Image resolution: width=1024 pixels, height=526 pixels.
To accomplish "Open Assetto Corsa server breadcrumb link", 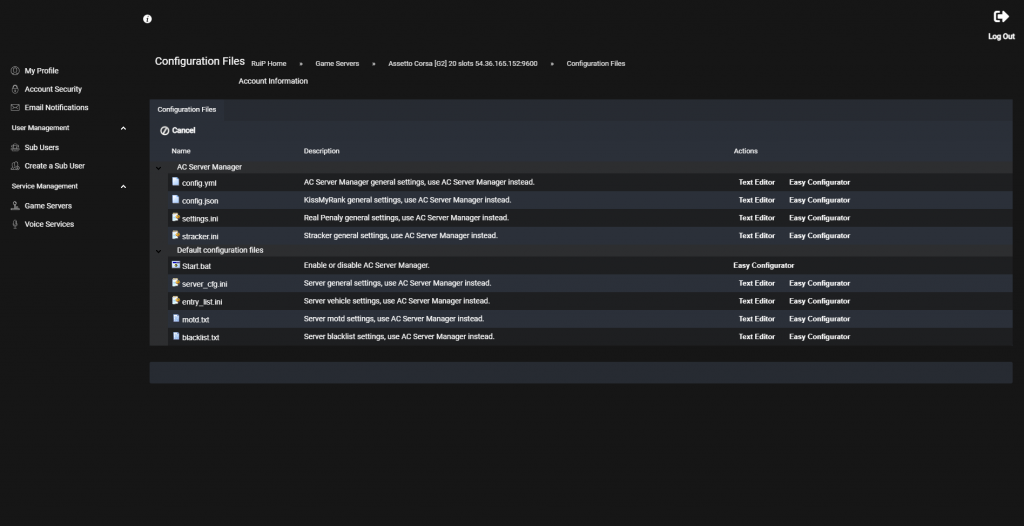I will pos(462,63).
